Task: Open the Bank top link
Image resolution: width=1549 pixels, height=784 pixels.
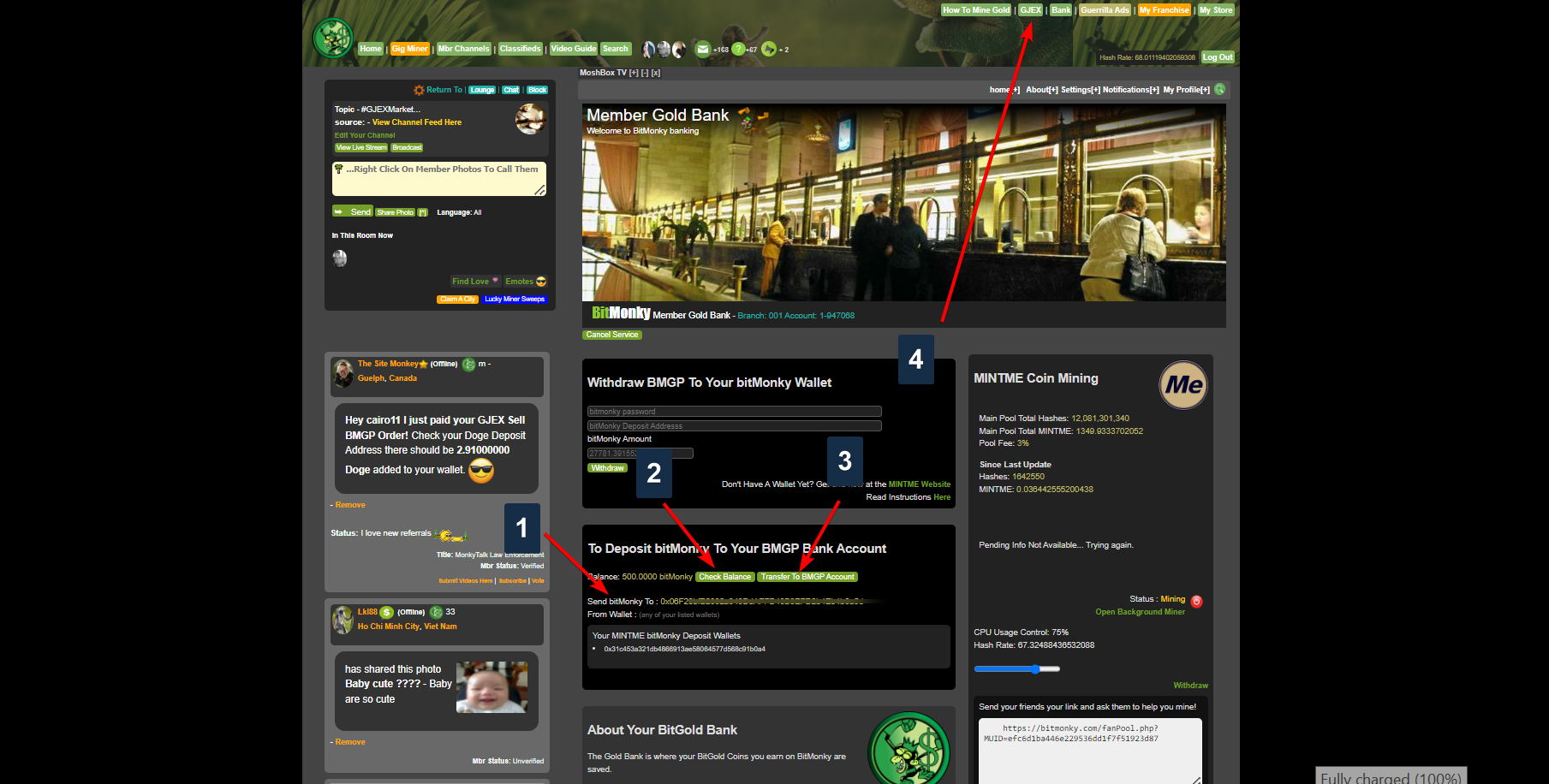Action: tap(1061, 10)
